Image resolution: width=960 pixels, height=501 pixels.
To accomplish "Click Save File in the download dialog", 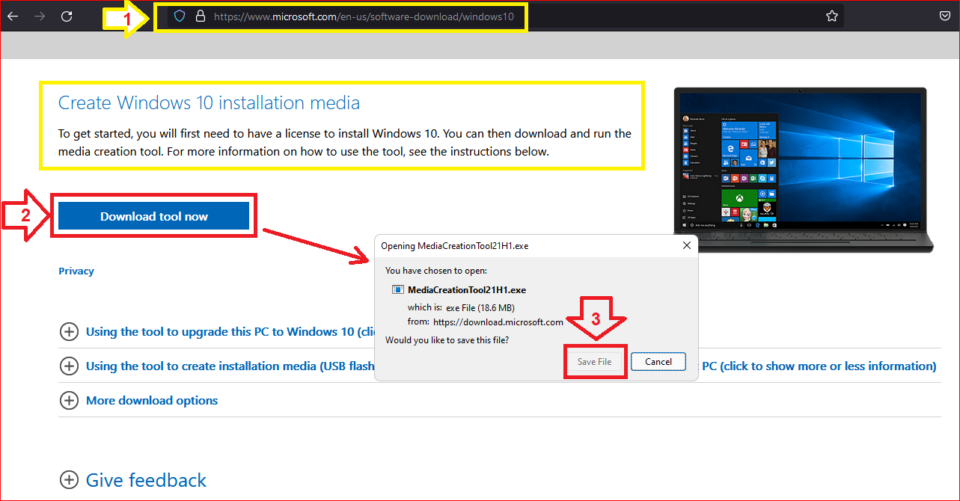I will tap(594, 361).
